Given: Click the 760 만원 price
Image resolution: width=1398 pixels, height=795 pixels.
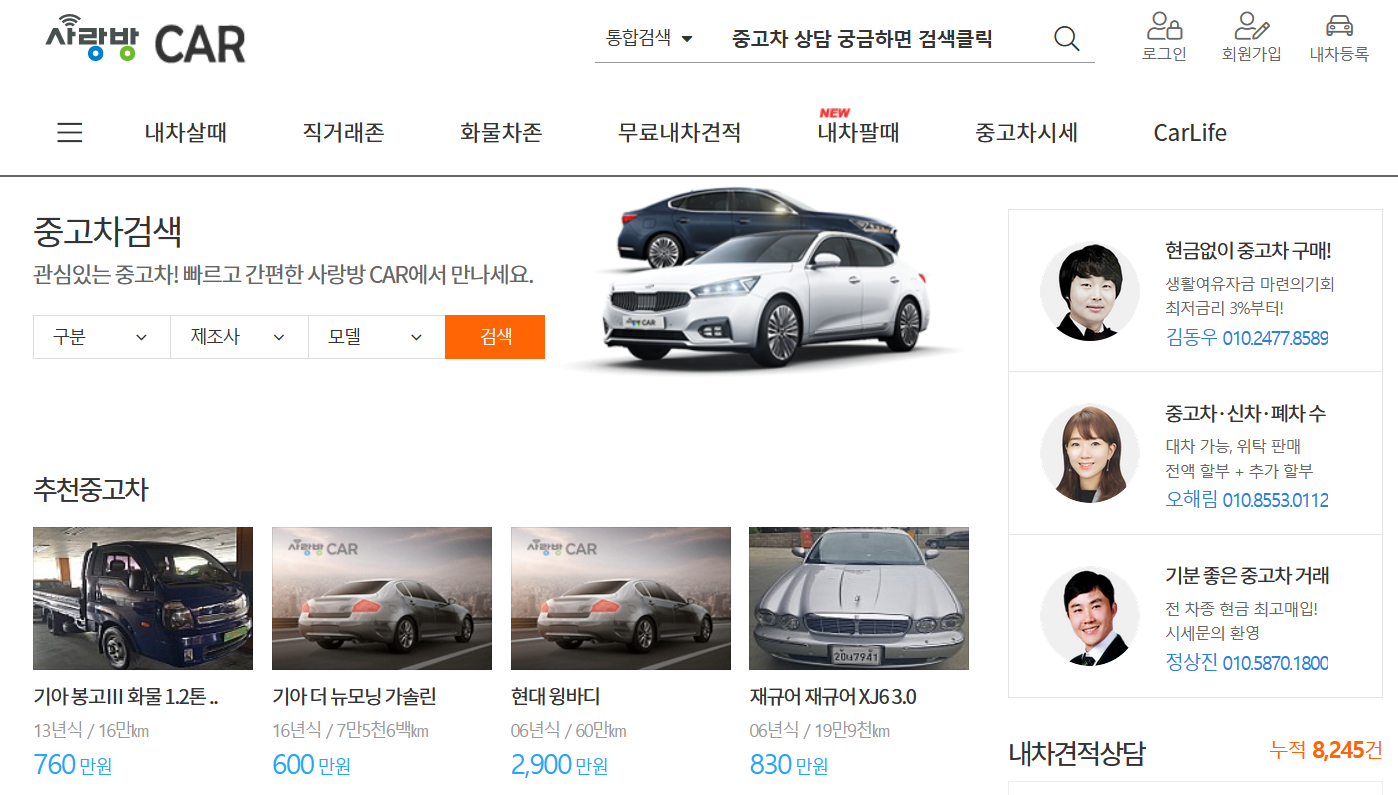Looking at the screenshot, I should coord(73,765).
